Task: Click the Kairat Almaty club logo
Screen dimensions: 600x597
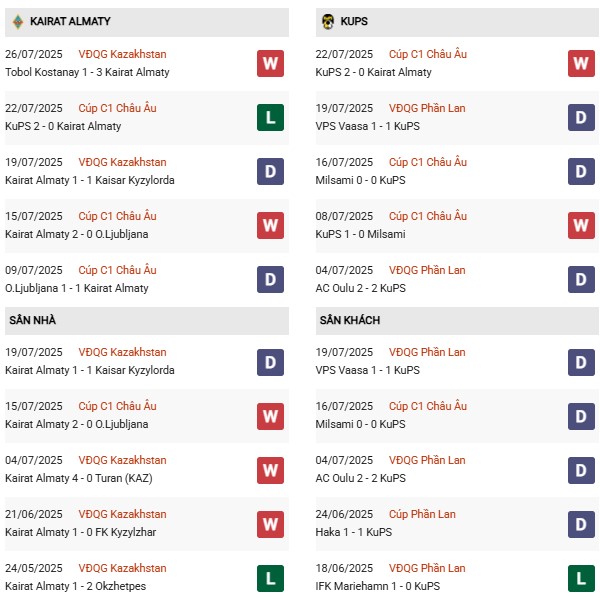Action: click(x=17, y=21)
